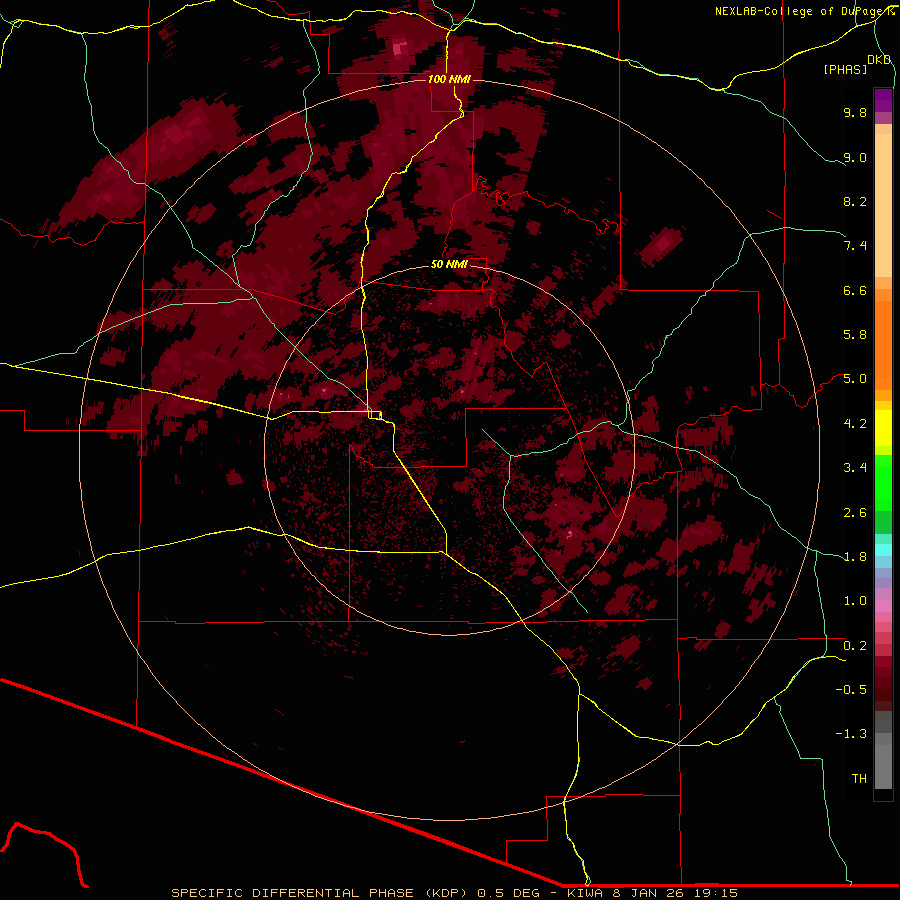
Task: Click the cyan segment of the color bar
Action: coord(883,550)
